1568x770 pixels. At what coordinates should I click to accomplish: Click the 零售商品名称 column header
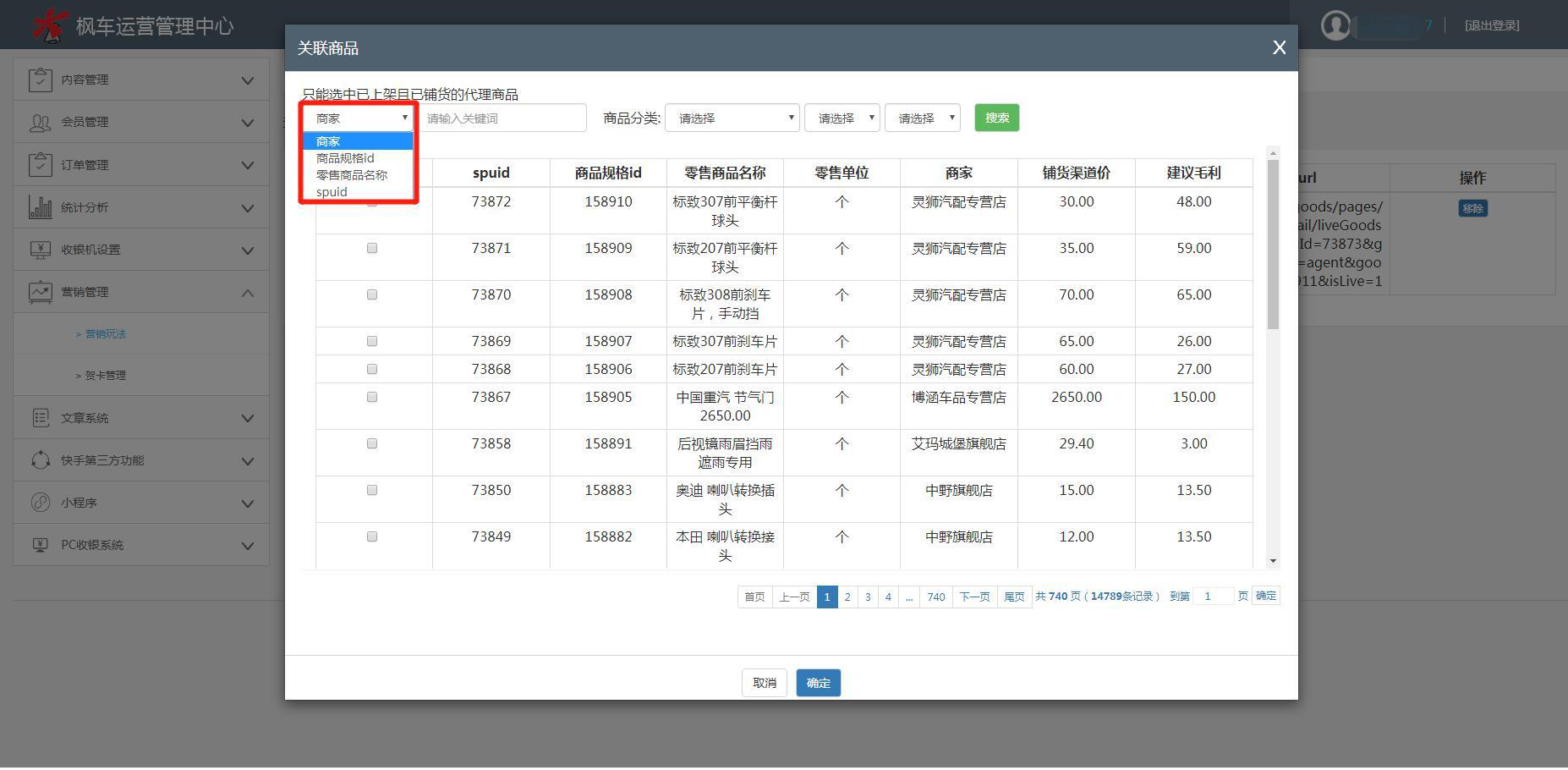coord(725,173)
